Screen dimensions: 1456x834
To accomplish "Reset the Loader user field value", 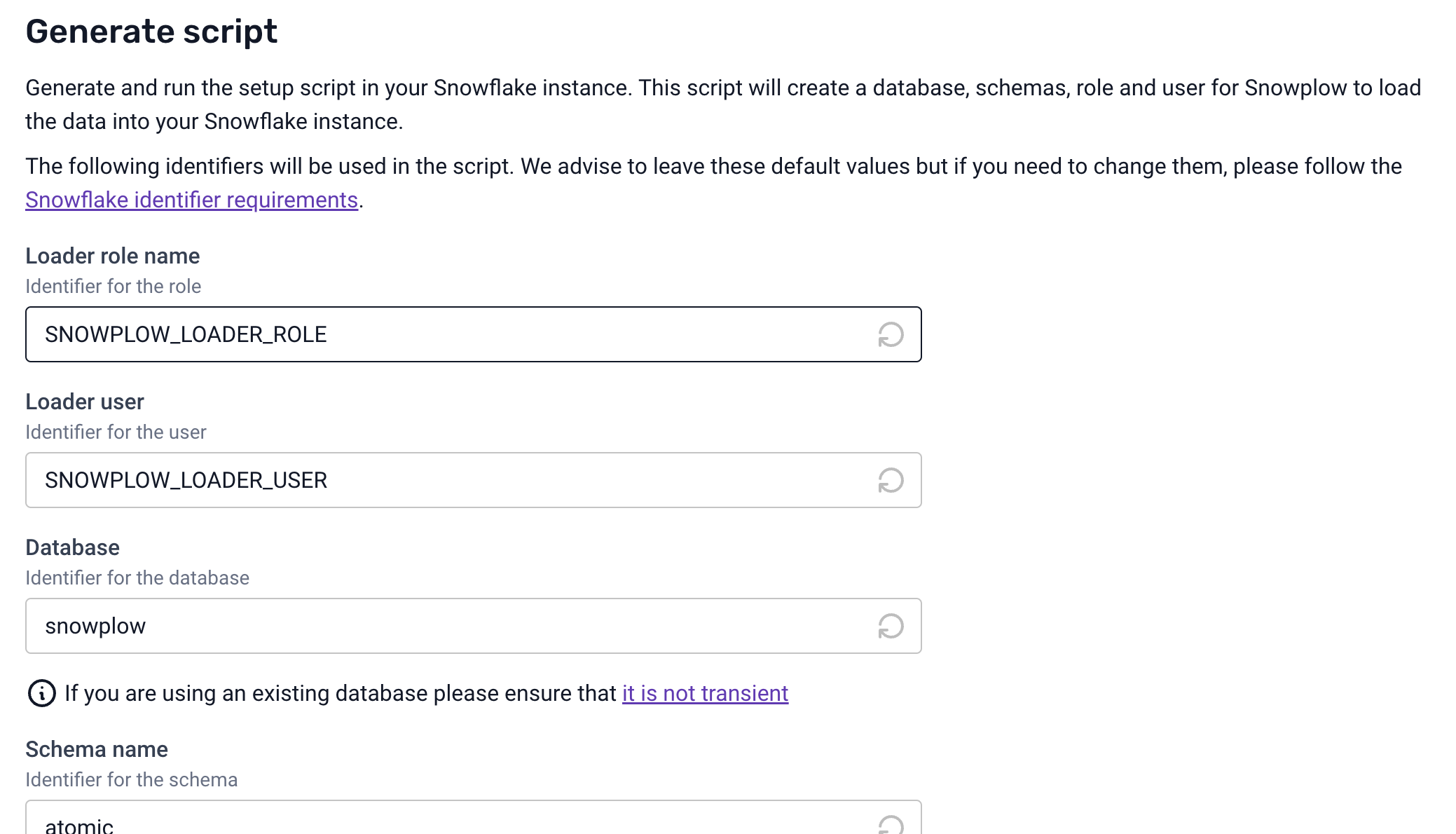I will (x=891, y=481).
